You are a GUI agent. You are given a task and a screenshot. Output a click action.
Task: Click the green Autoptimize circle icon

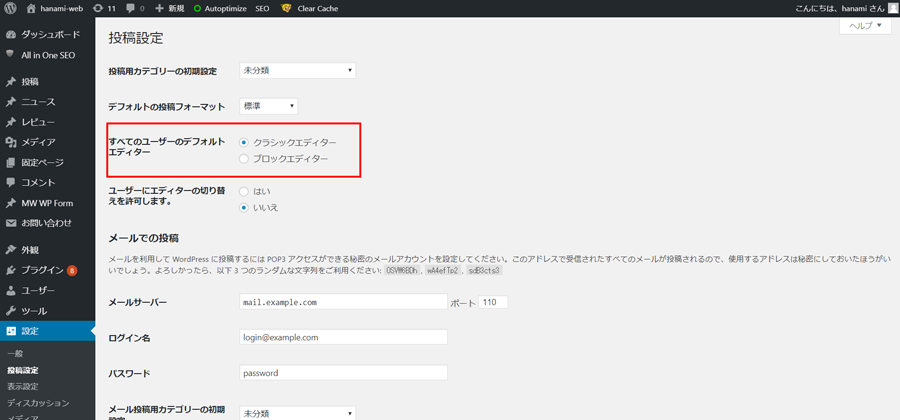point(197,9)
